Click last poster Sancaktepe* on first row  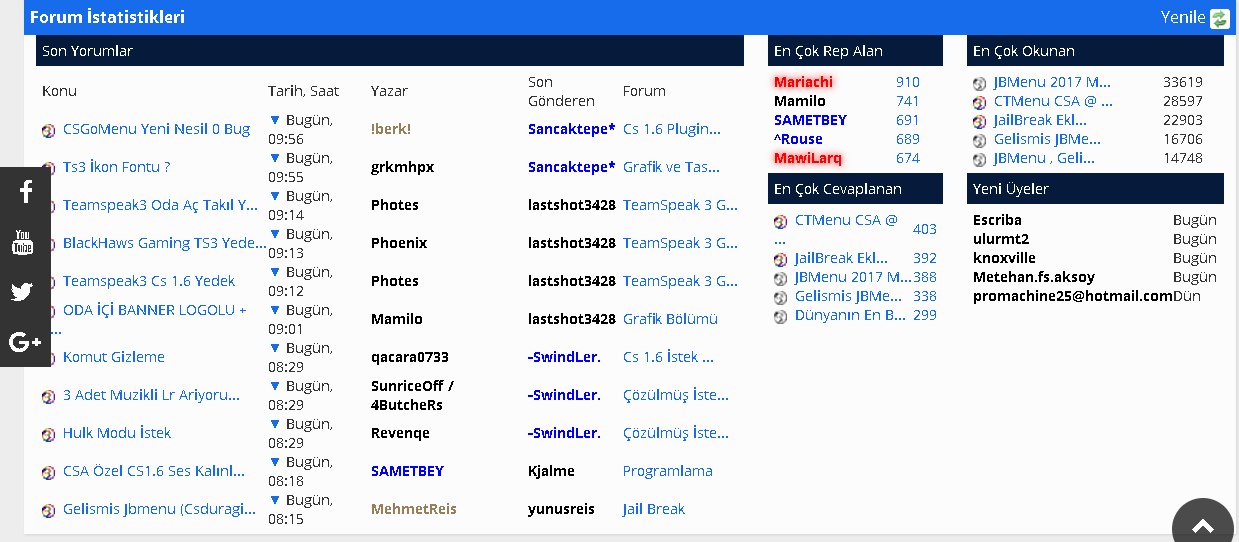571,129
